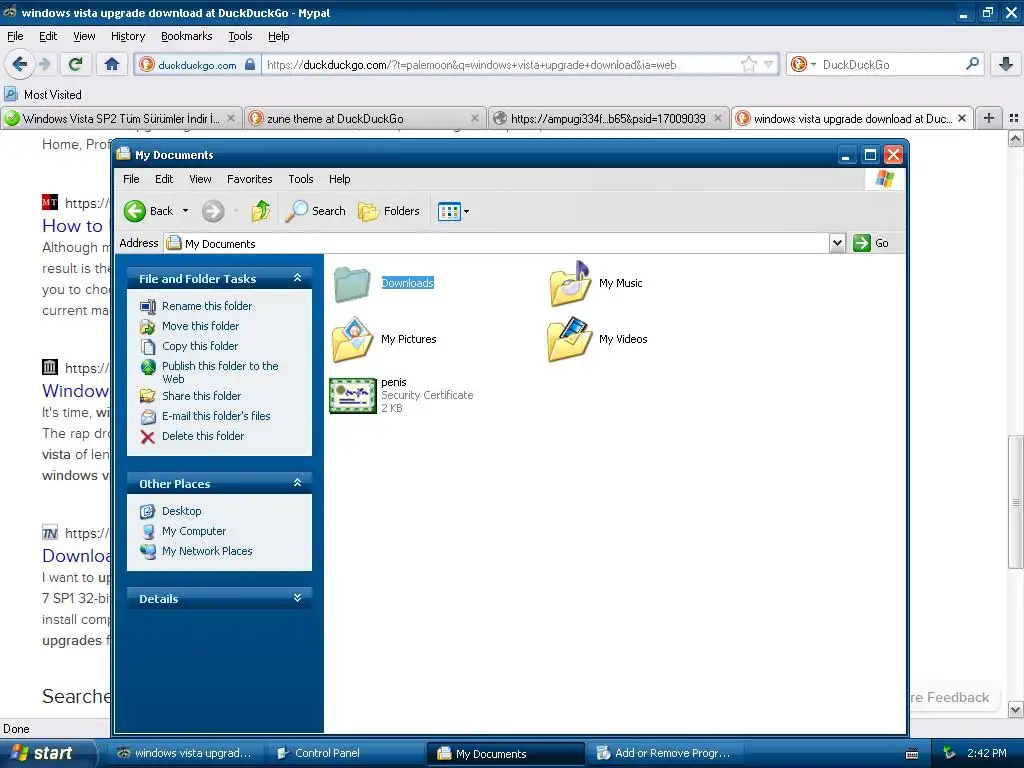Open Desktop from Other Places

(x=182, y=511)
